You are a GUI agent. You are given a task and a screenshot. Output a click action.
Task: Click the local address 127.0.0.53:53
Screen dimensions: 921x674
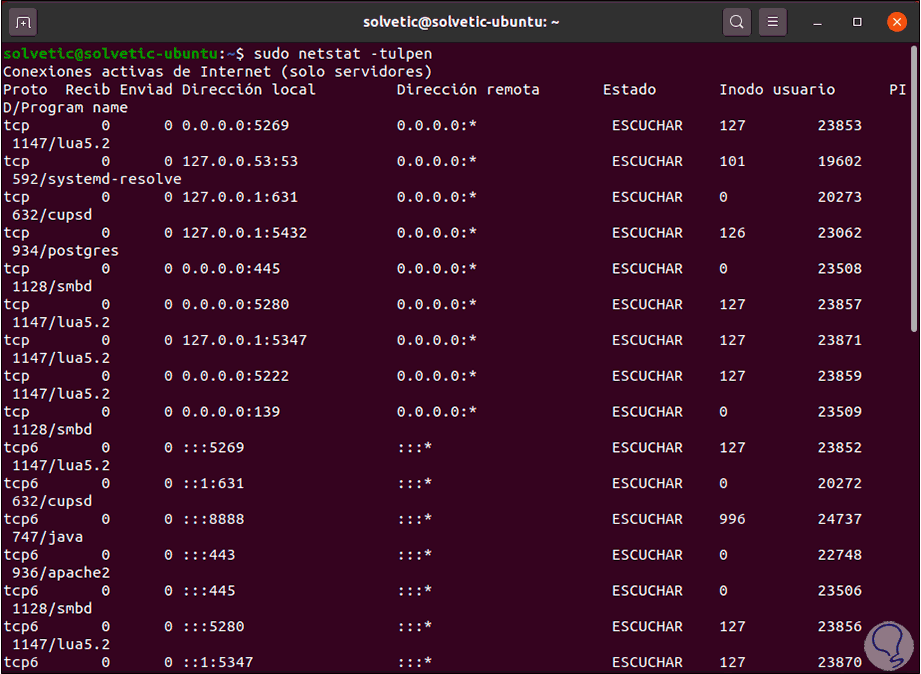click(x=240, y=162)
